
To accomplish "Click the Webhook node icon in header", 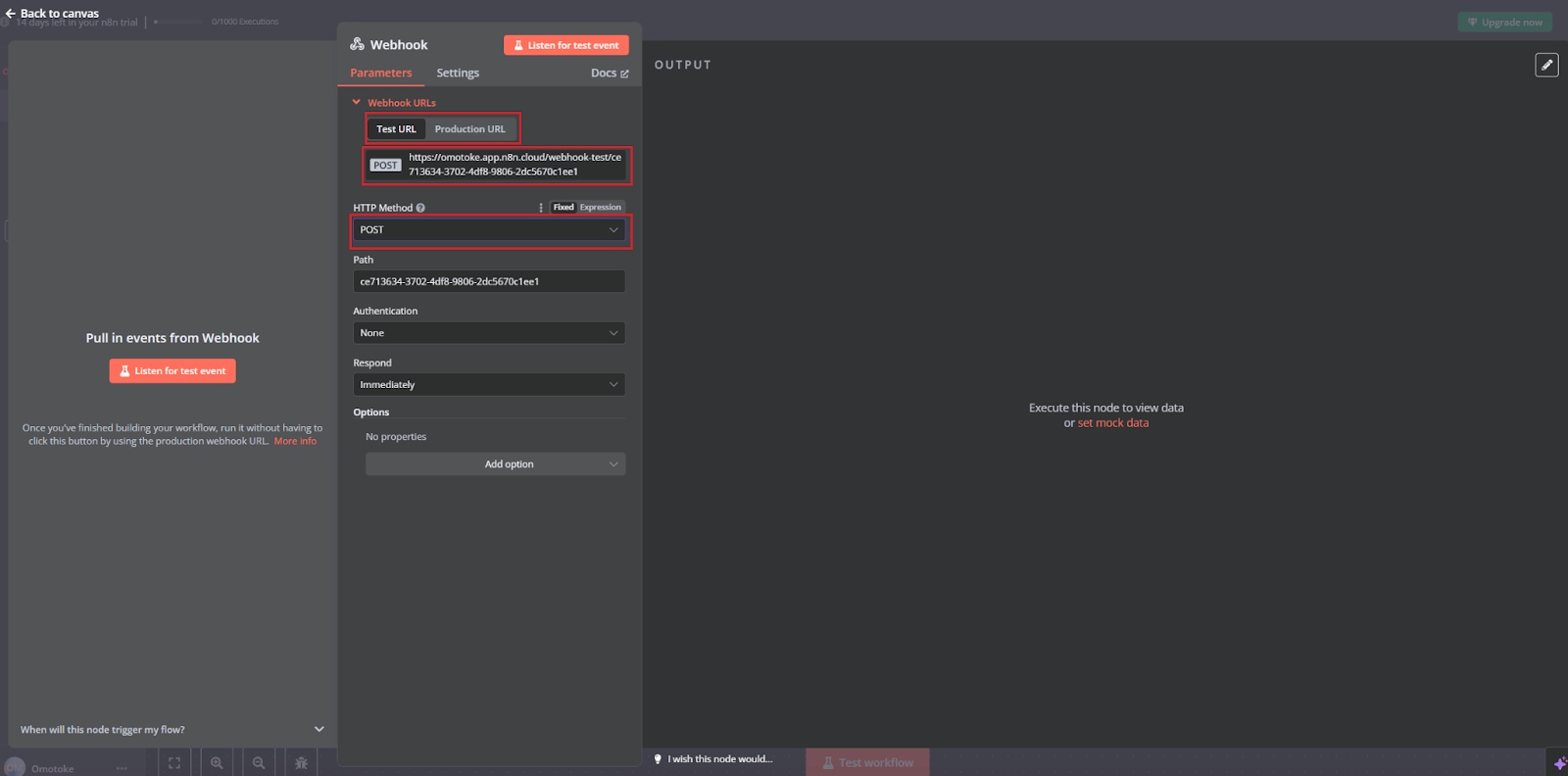I will point(358,44).
